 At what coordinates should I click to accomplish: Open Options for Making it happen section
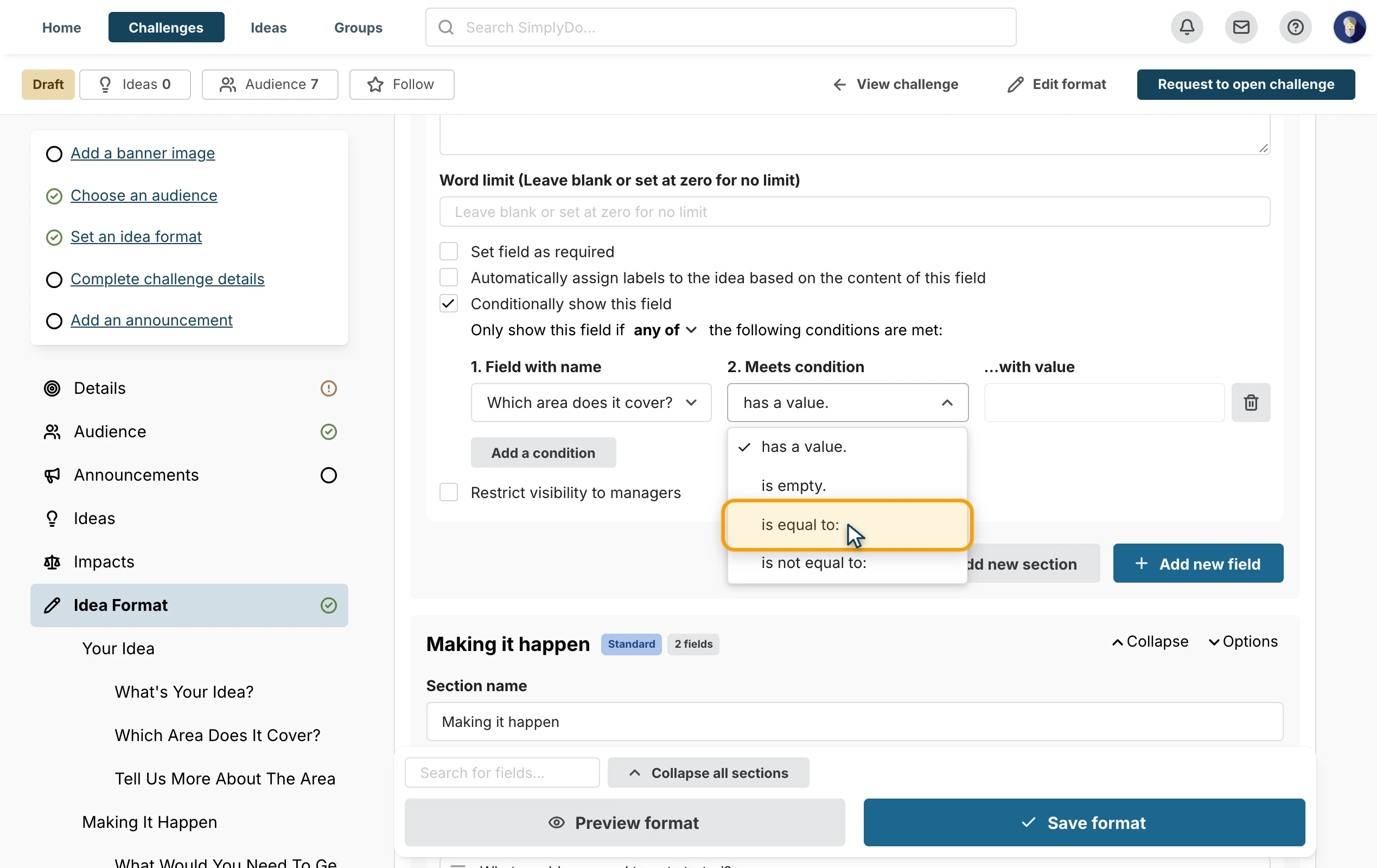(1243, 641)
